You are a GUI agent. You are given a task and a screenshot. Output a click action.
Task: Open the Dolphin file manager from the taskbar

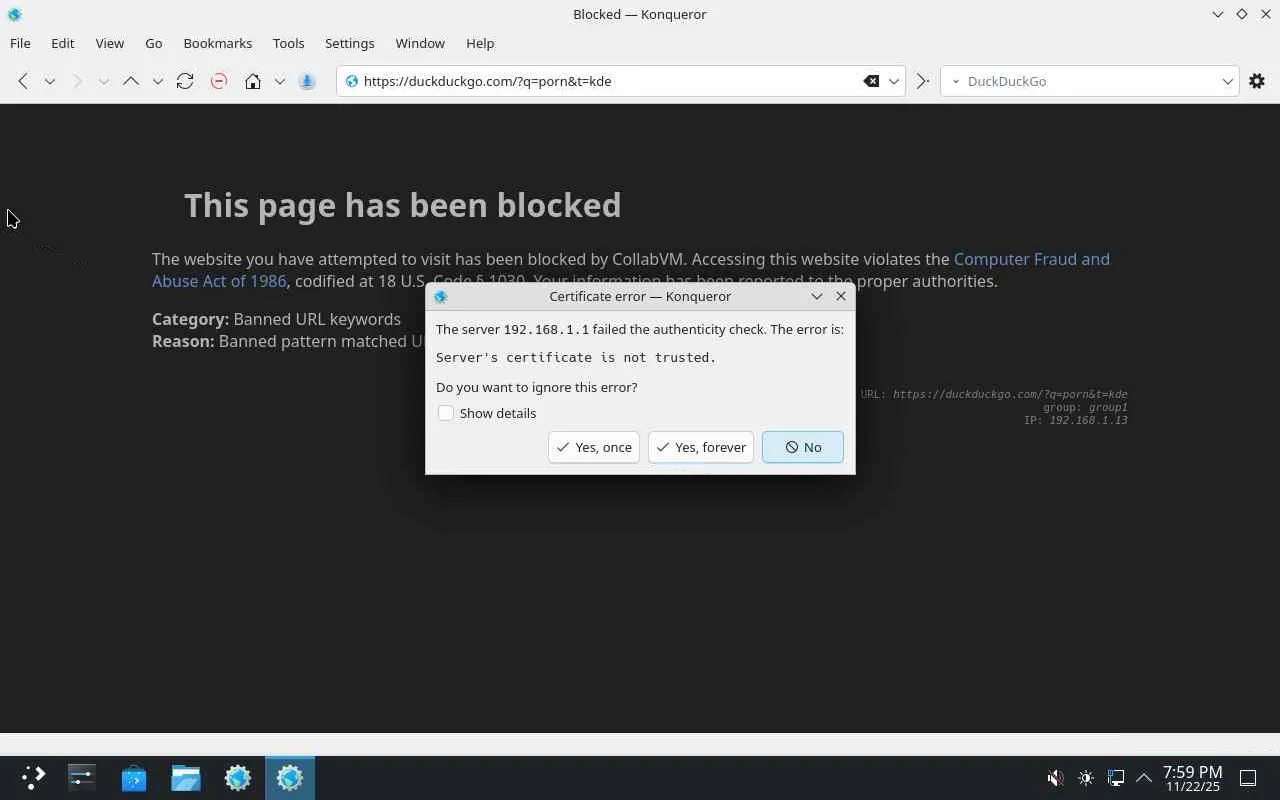(x=186, y=777)
